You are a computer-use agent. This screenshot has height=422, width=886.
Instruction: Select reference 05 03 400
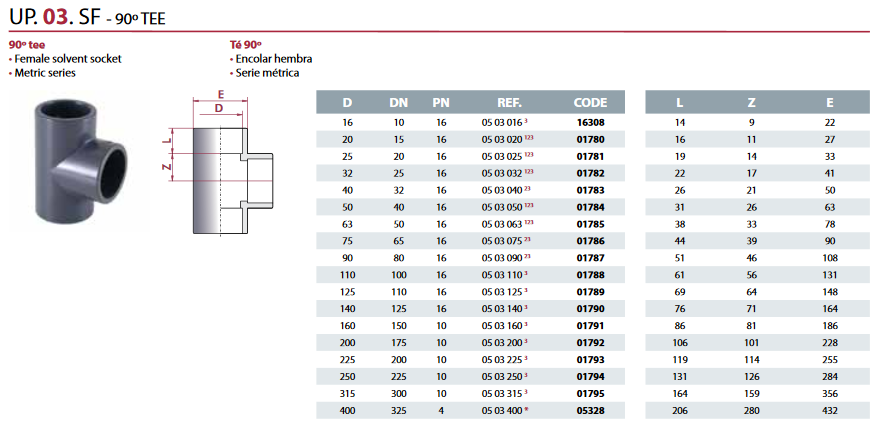503,410
